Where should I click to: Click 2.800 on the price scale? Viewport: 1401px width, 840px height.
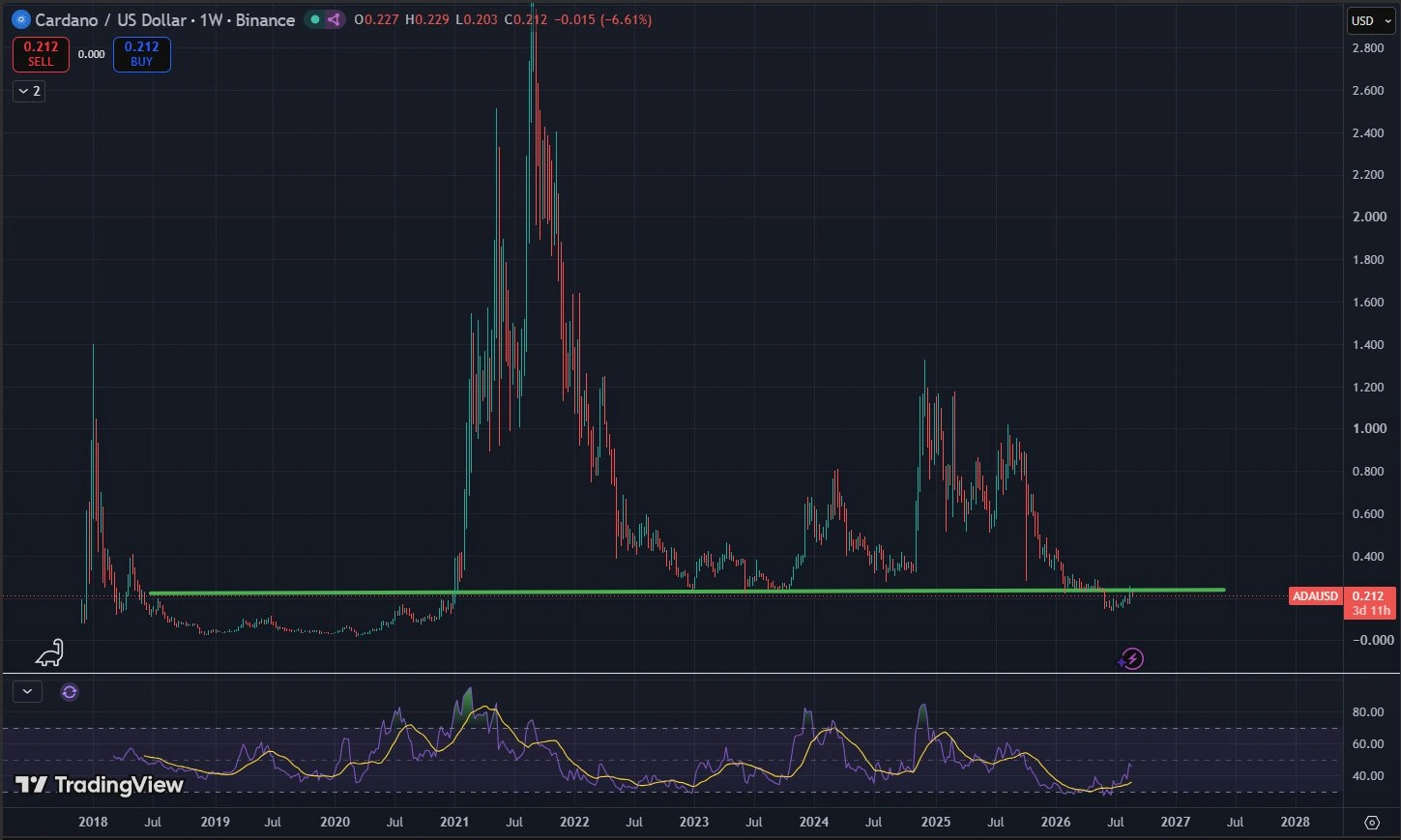pyautogui.click(x=1367, y=48)
